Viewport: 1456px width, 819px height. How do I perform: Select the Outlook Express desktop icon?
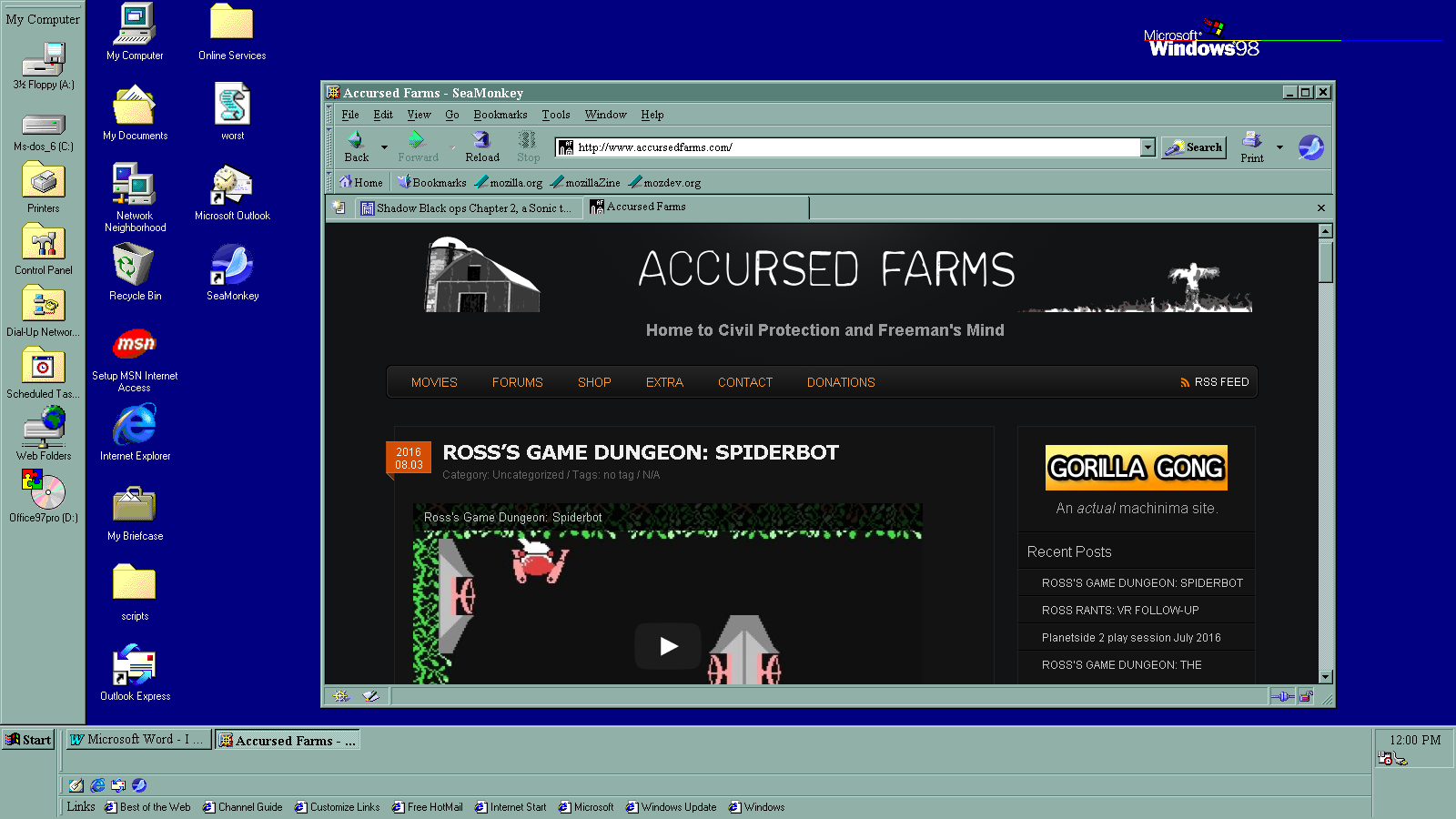135,672
